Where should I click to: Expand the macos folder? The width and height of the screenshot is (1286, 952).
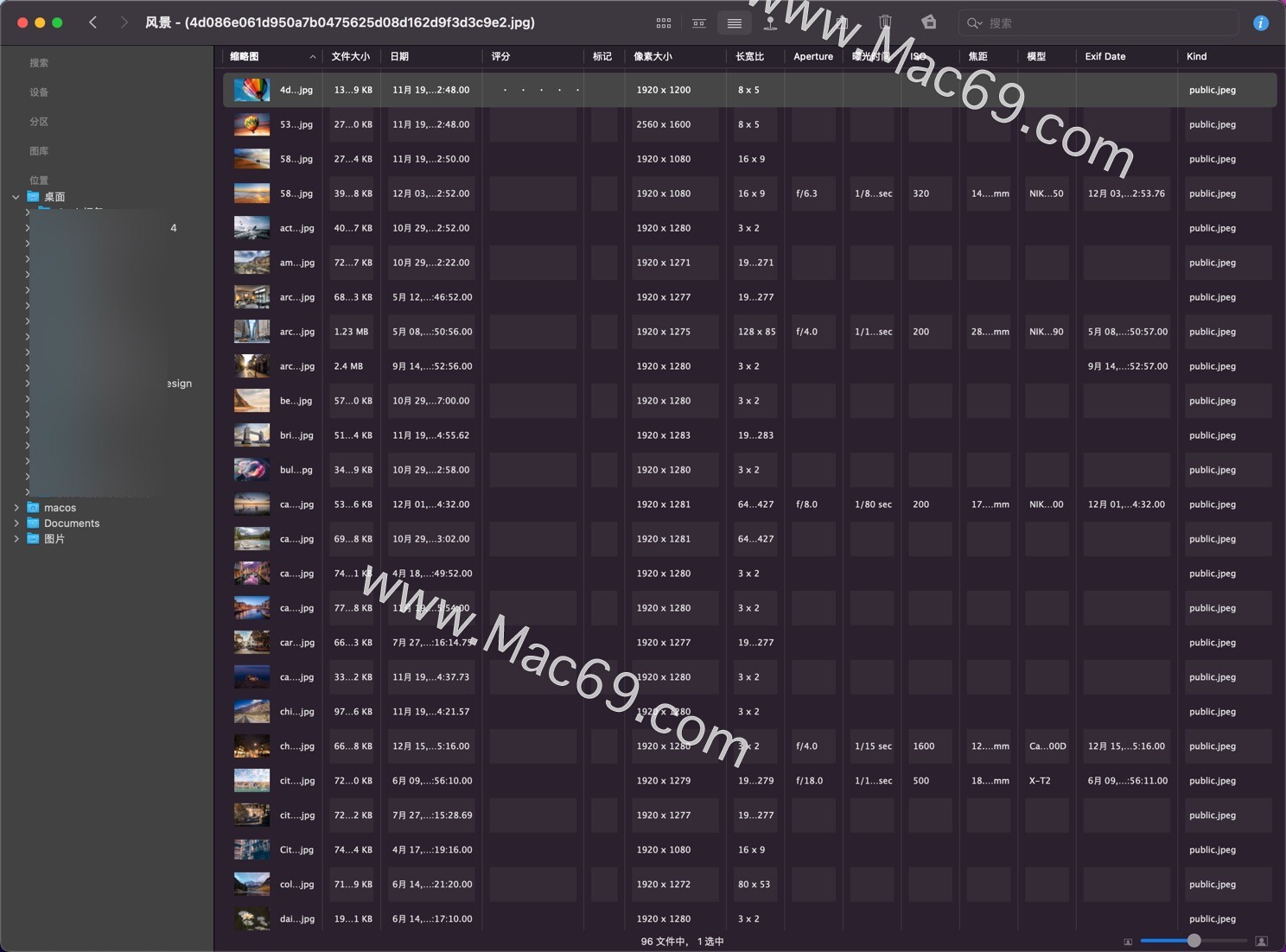click(x=16, y=508)
